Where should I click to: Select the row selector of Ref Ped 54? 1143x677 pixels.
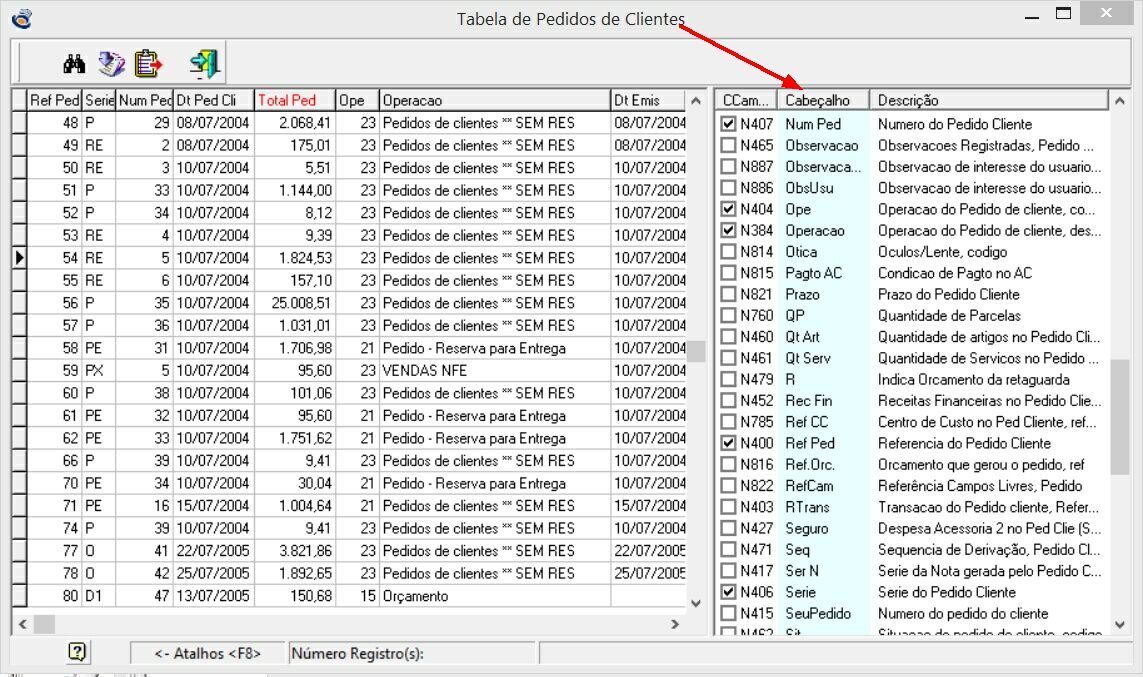[x=20, y=257]
